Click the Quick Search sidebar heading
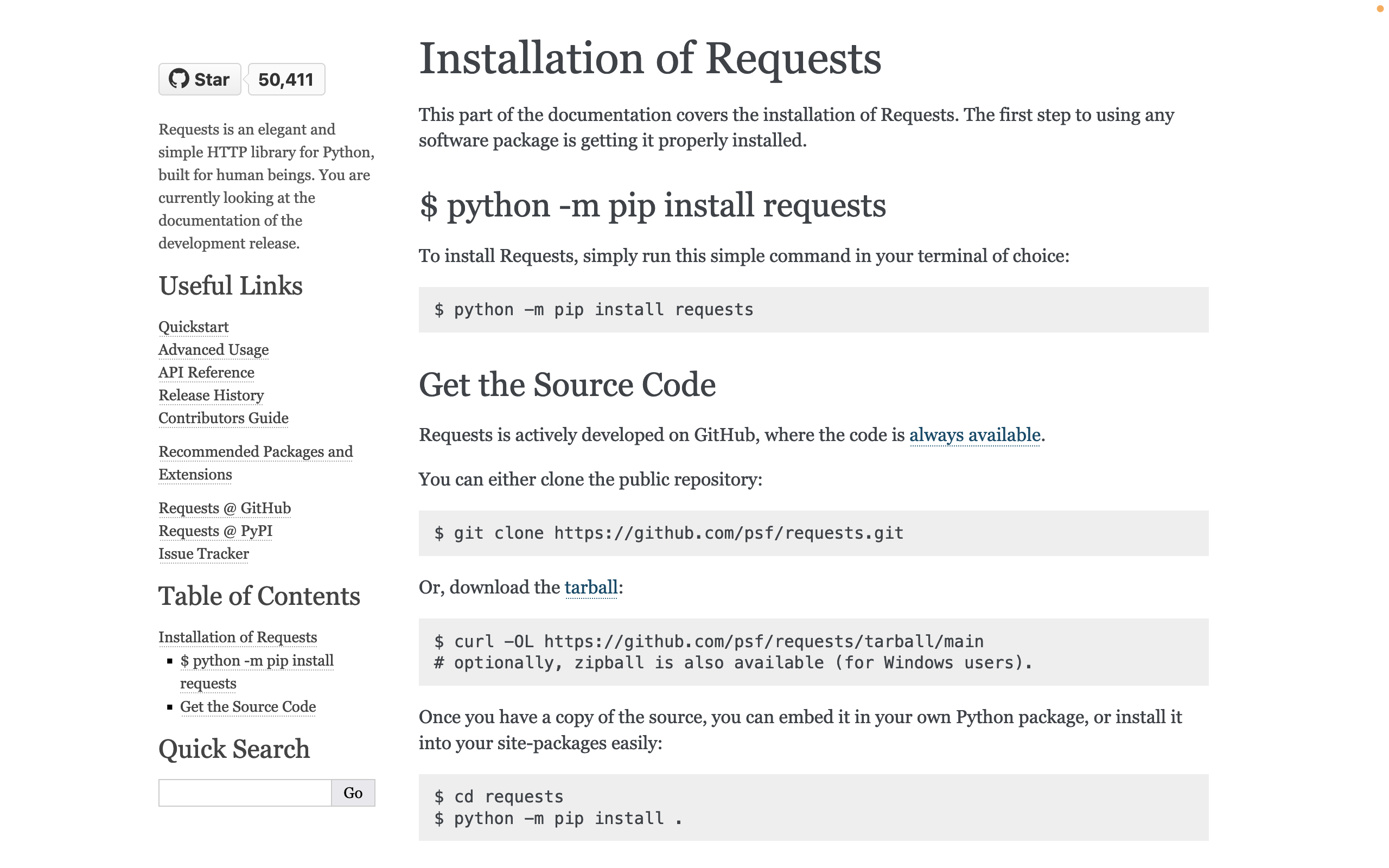Image resolution: width=1389 pixels, height=868 pixels. pyautogui.click(x=234, y=749)
